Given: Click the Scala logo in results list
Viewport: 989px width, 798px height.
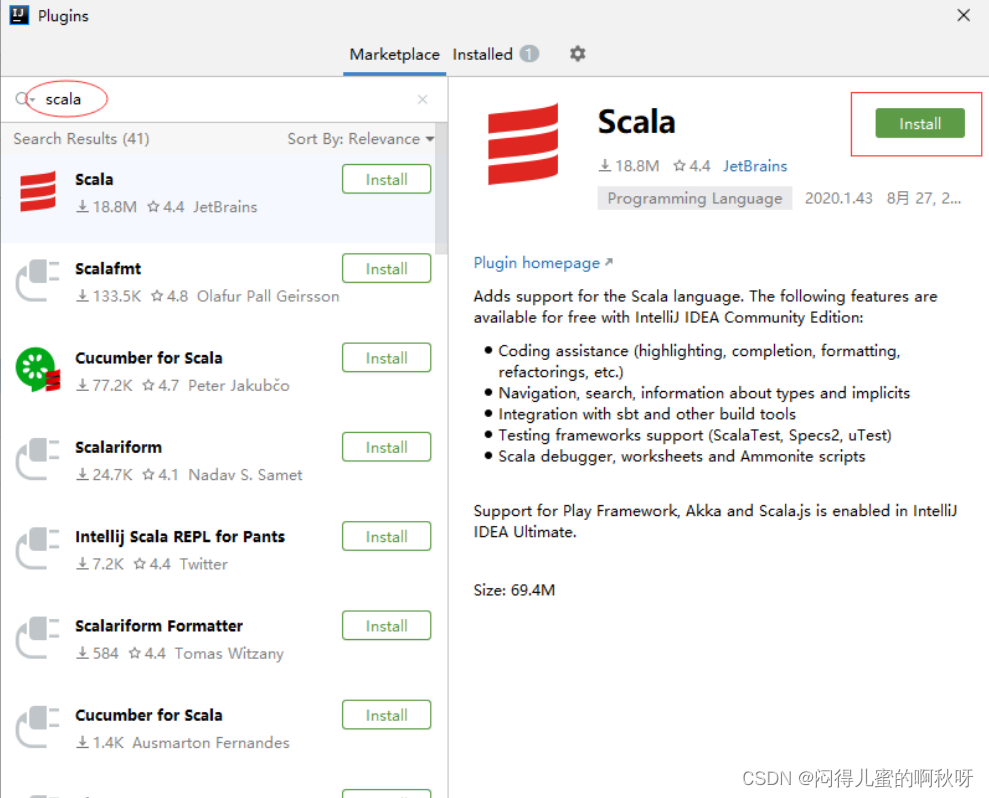Looking at the screenshot, I should point(38,191).
